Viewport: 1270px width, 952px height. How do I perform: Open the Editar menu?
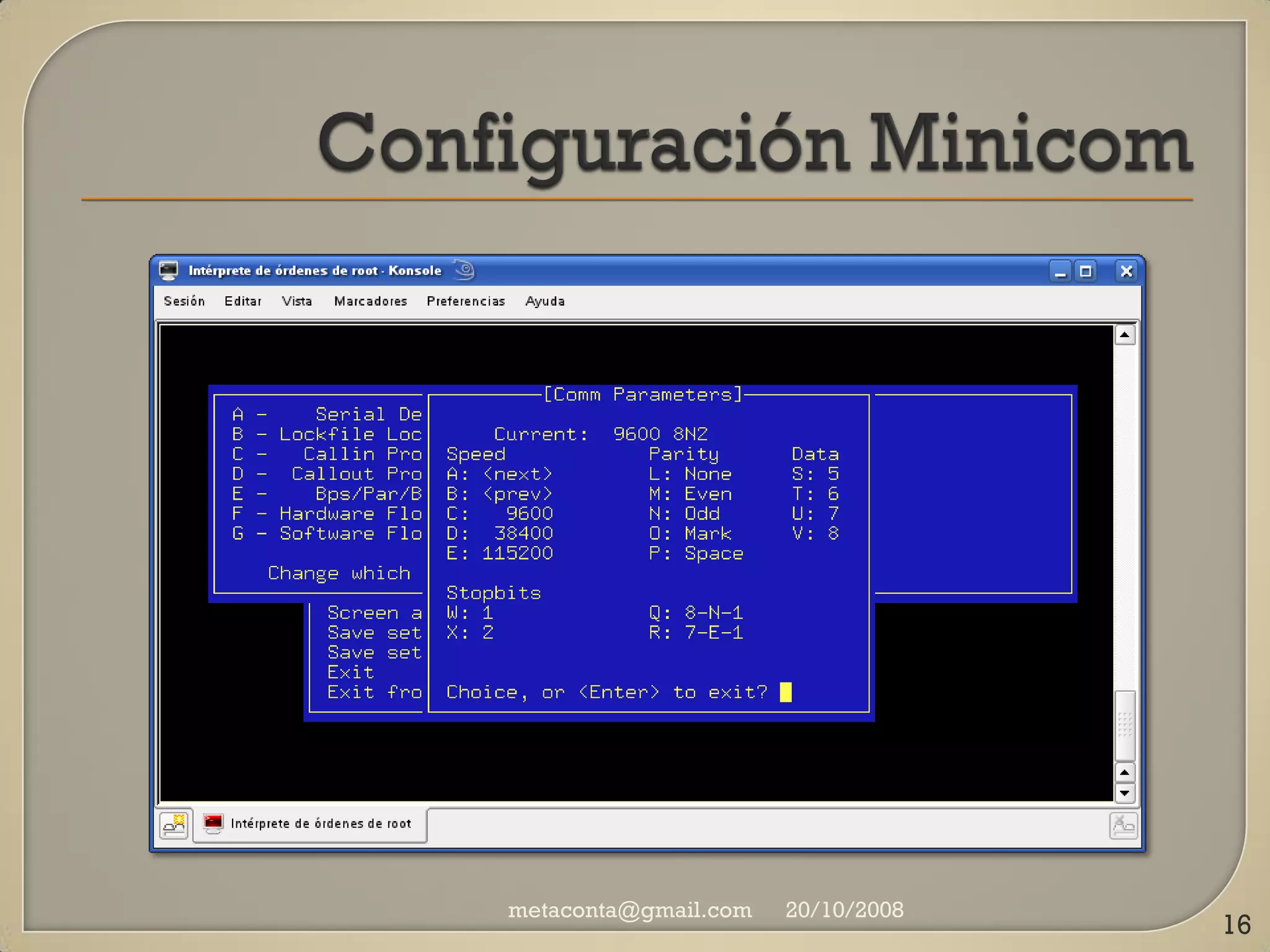coord(242,301)
